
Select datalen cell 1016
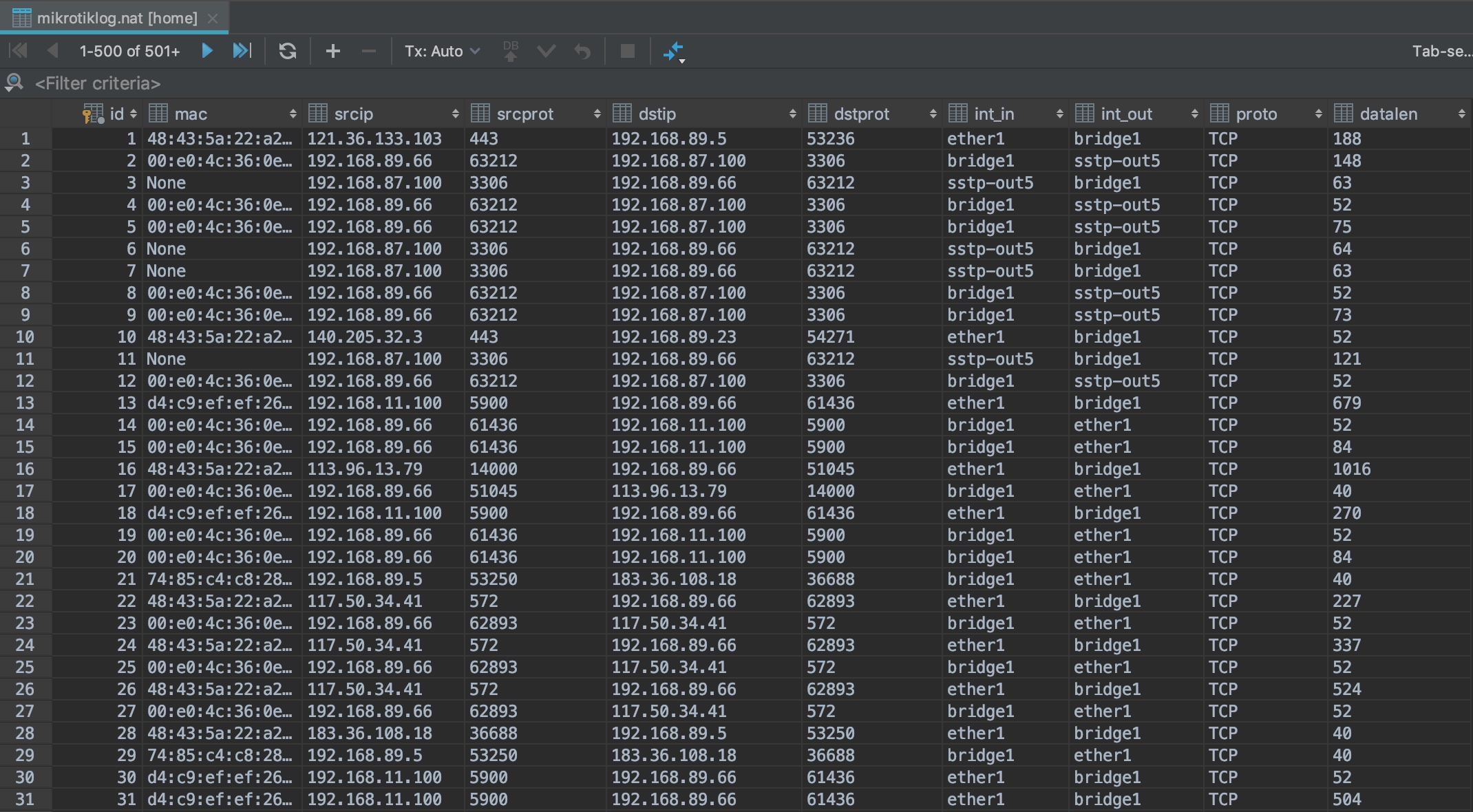pyautogui.click(x=1401, y=469)
